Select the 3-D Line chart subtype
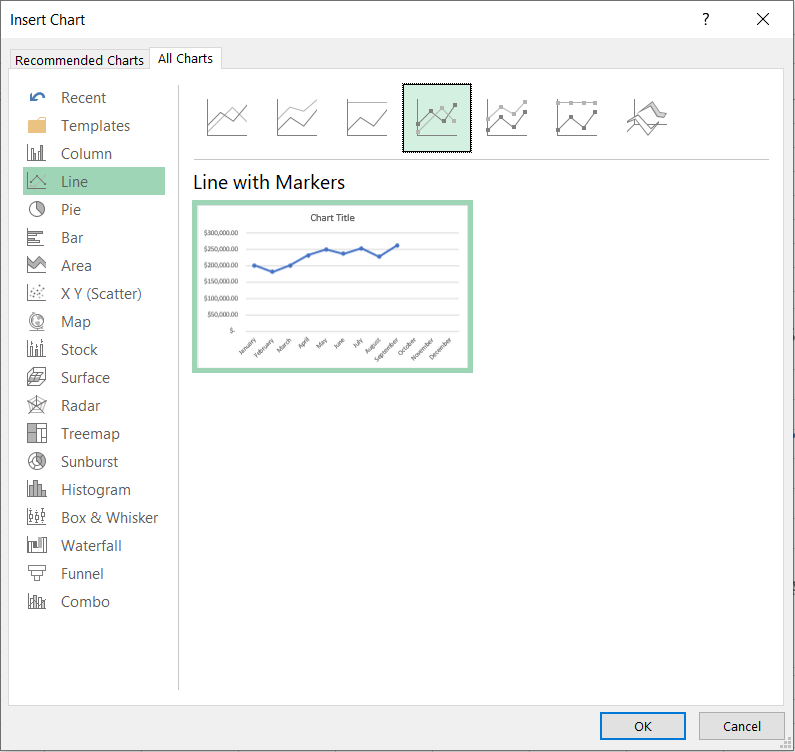Image resolution: width=795 pixels, height=752 pixels. tap(647, 118)
